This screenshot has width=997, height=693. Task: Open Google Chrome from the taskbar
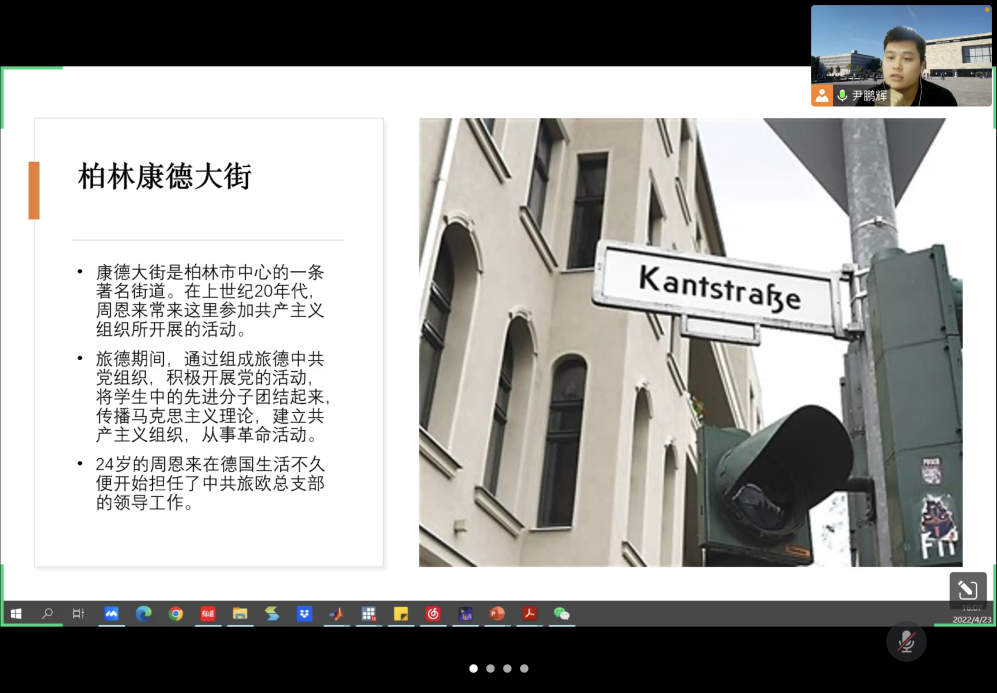176,614
